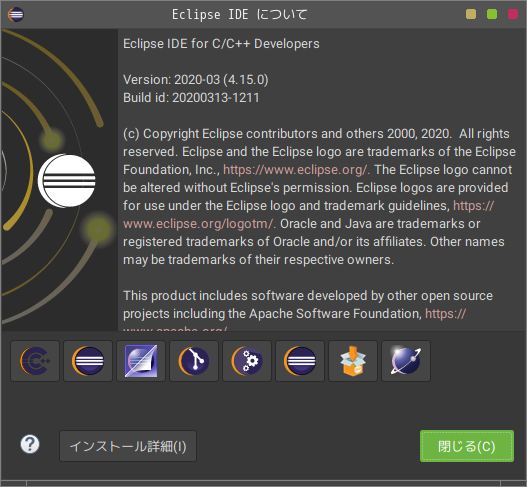The width and height of the screenshot is (527, 487).
Task: Close the window with red button
Action: [513, 14]
